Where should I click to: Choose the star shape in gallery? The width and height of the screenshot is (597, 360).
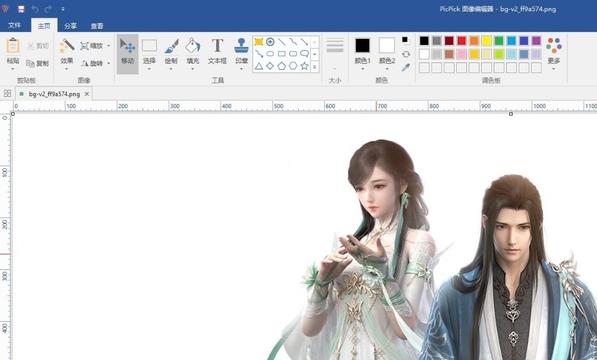click(x=304, y=66)
